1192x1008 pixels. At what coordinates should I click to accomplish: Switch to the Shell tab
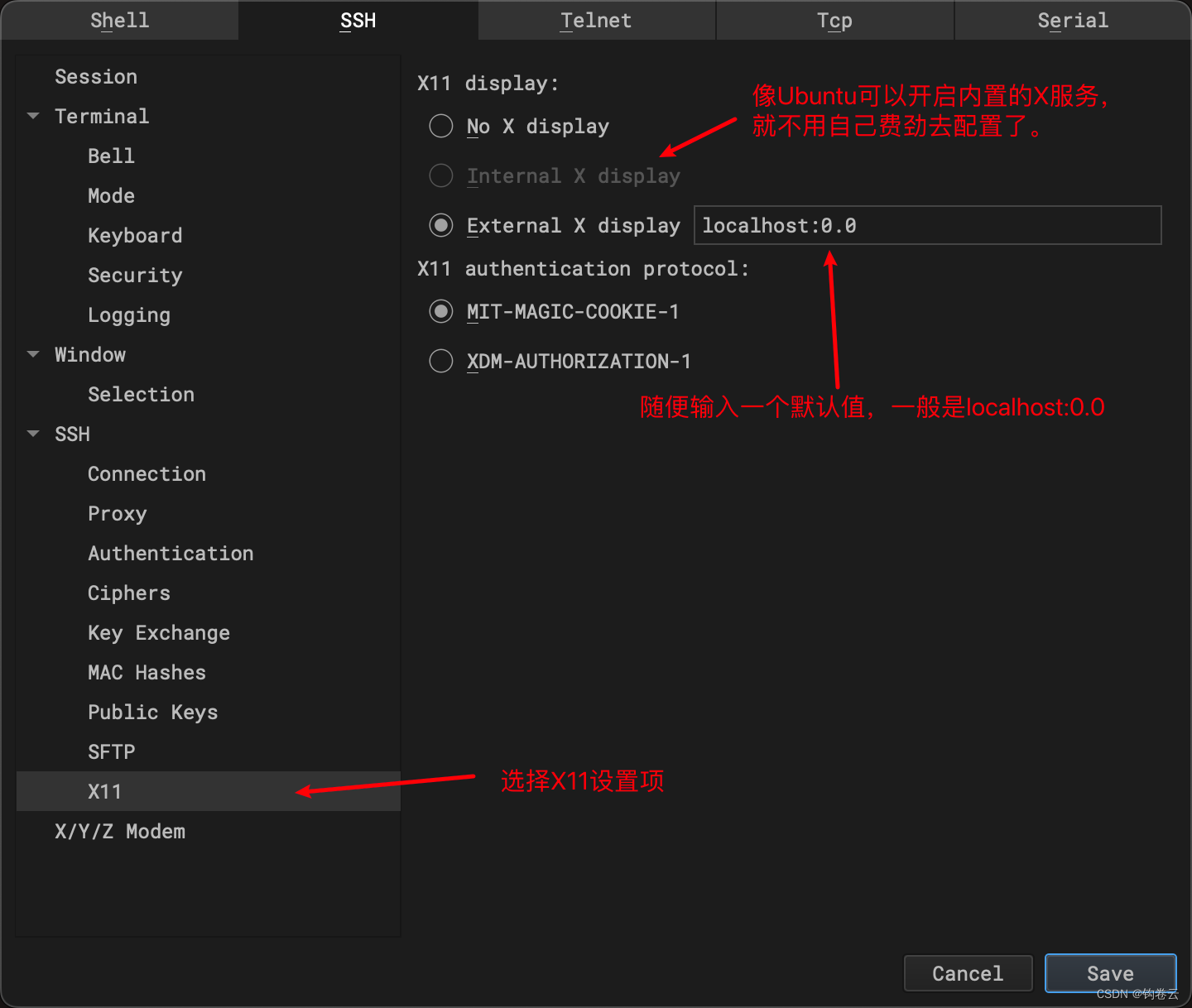pyautogui.click(x=118, y=21)
